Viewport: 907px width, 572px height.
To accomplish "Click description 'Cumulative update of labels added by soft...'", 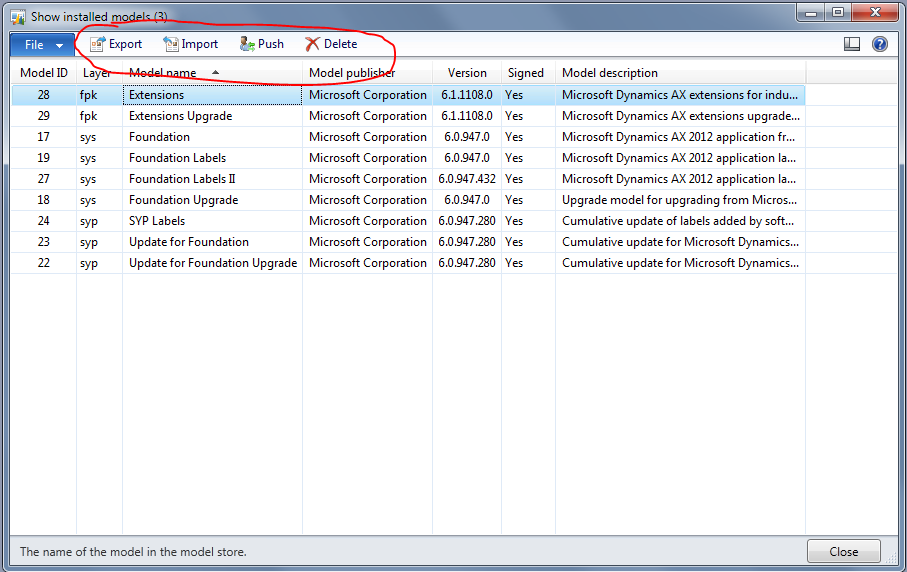I will point(680,221).
